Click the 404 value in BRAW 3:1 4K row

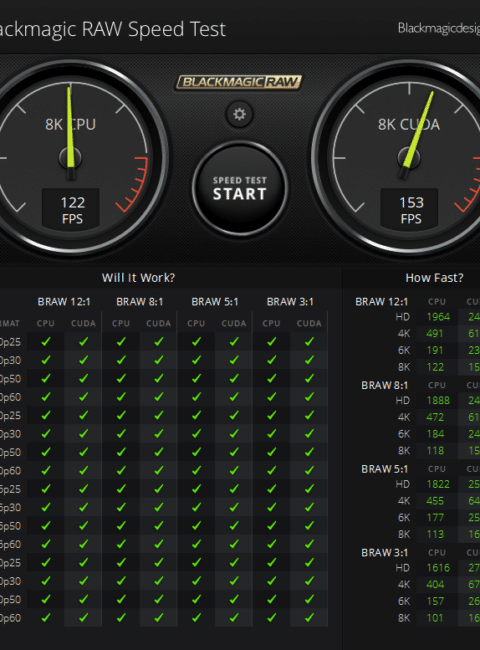click(435, 585)
